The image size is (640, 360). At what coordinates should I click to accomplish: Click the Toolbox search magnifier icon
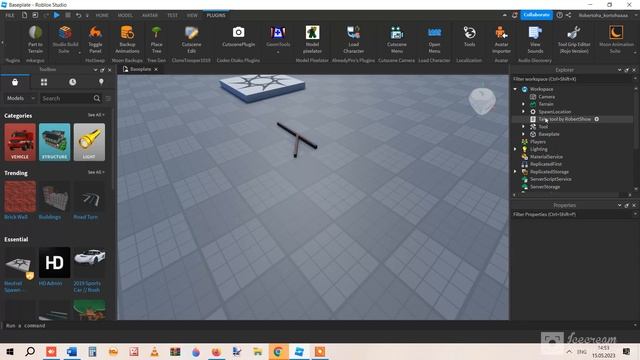pos(97,98)
